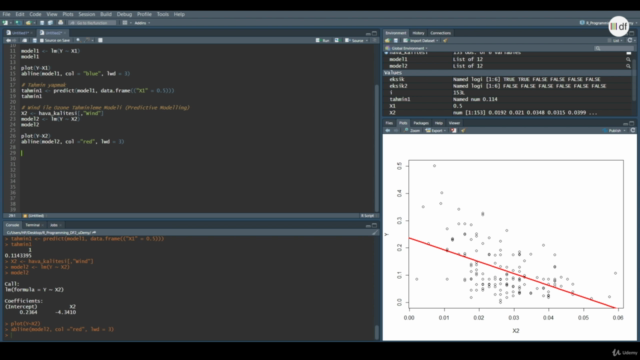The image size is (640, 360).
Task: Inspect model1 with its magnifier icon
Action: pos(628,60)
